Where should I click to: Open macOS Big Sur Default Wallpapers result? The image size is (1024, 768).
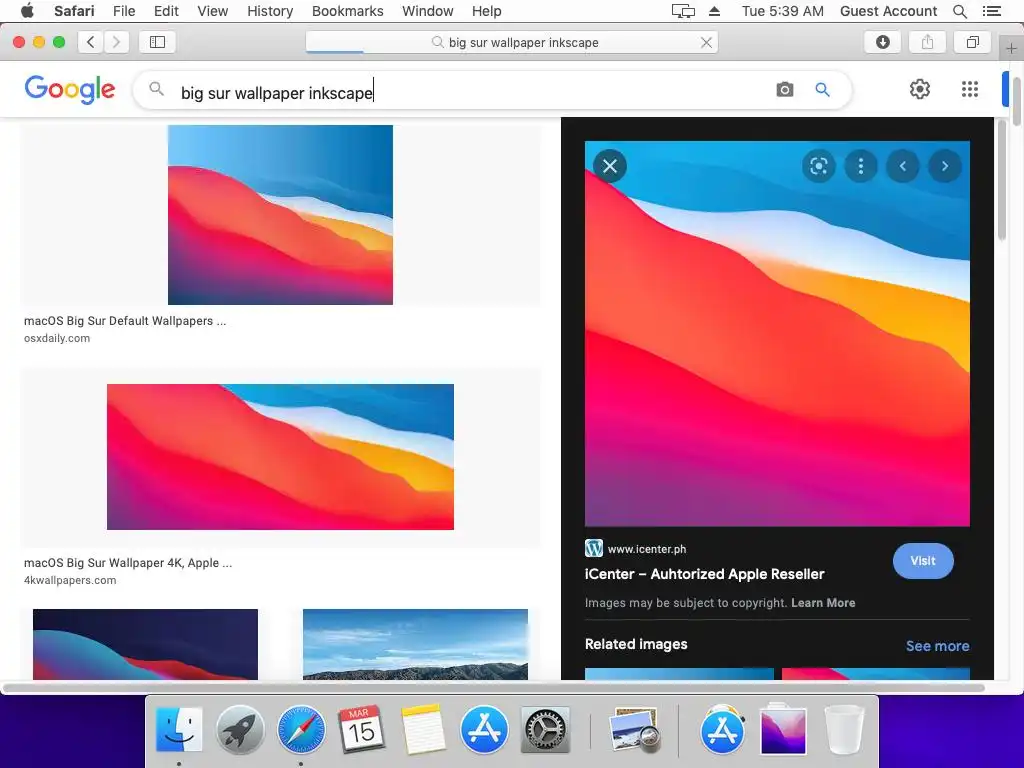(x=125, y=321)
